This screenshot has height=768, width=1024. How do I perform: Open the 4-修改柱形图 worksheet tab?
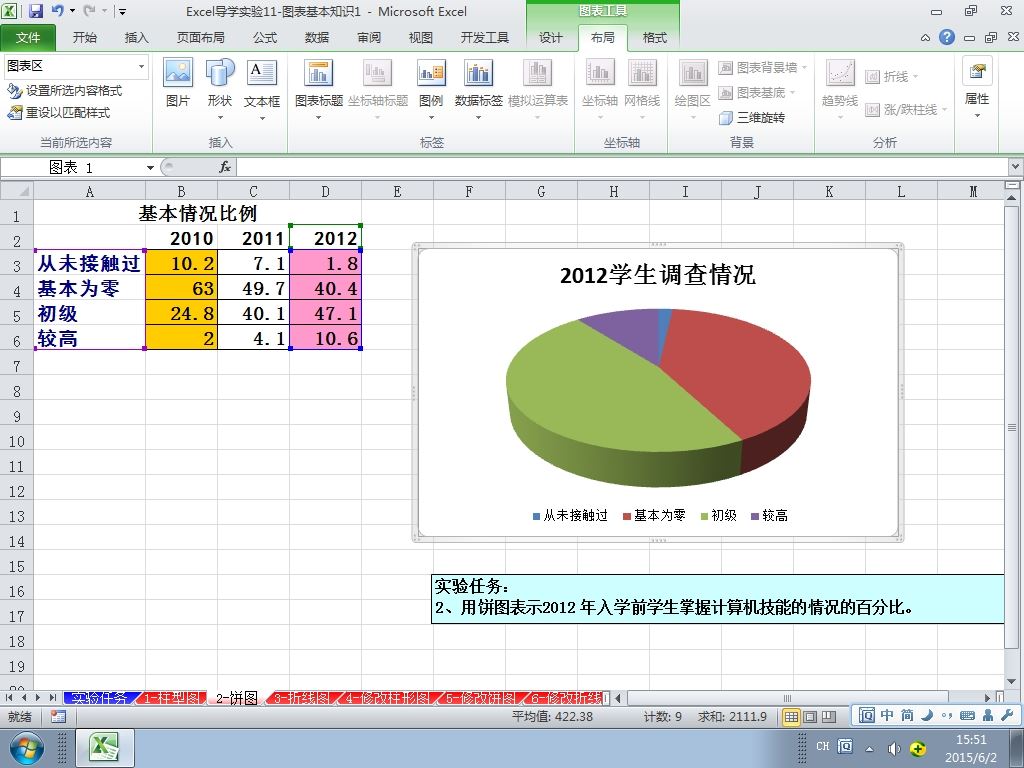tap(388, 697)
